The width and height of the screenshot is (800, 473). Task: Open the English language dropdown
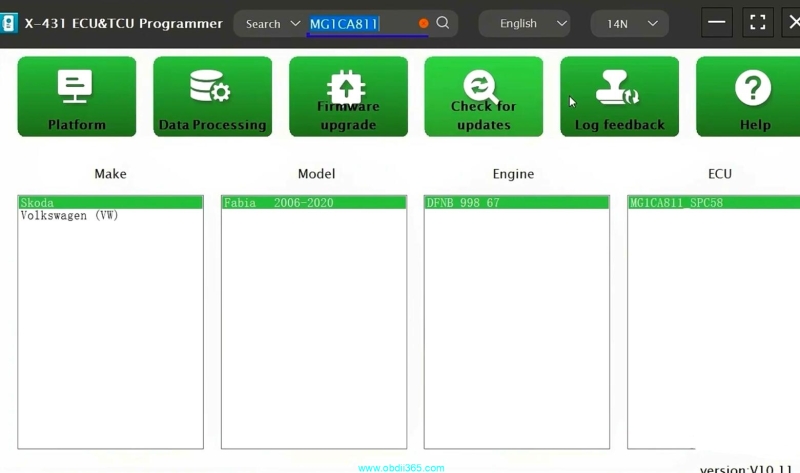click(x=524, y=23)
